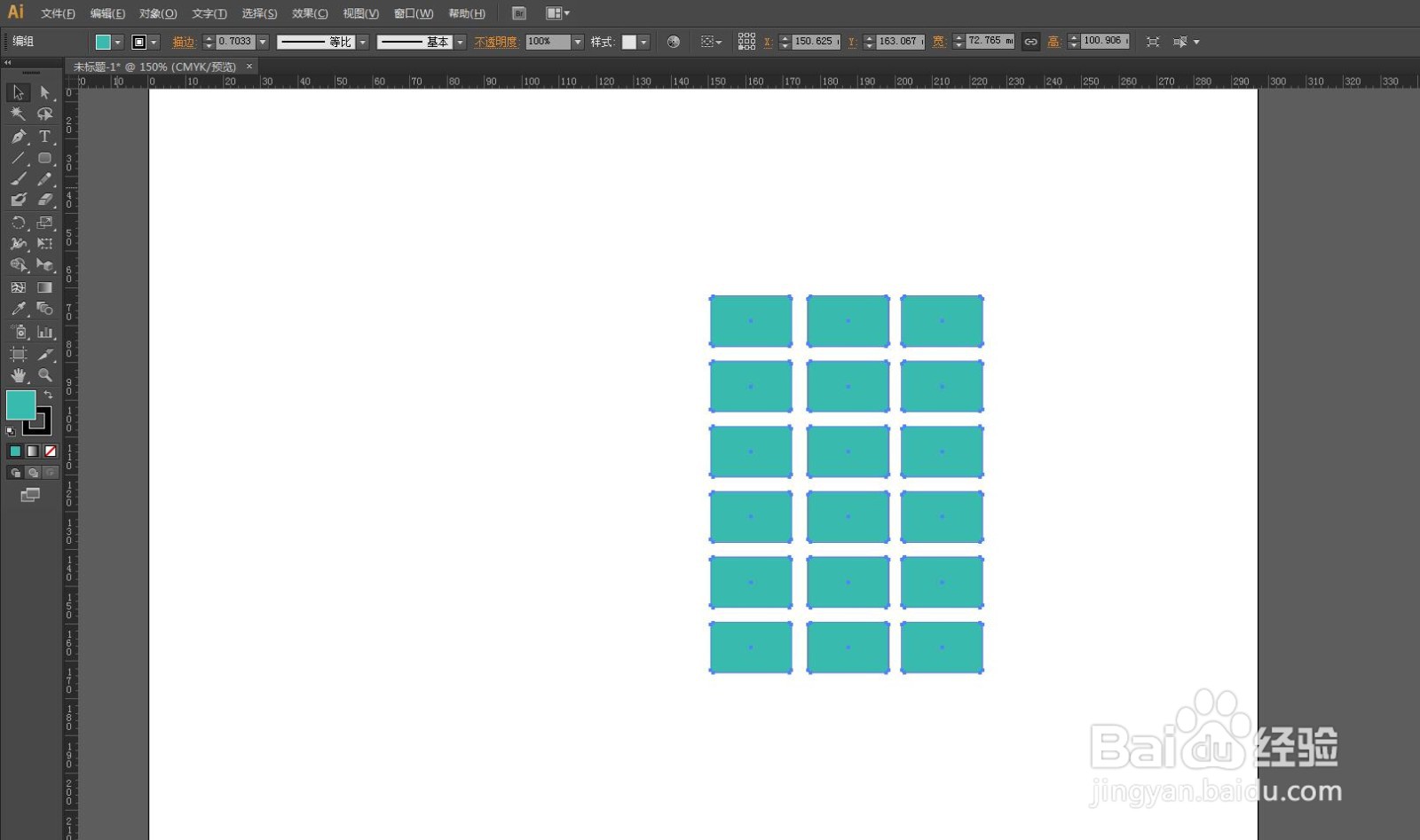Click the 宽 width label link

938,42
